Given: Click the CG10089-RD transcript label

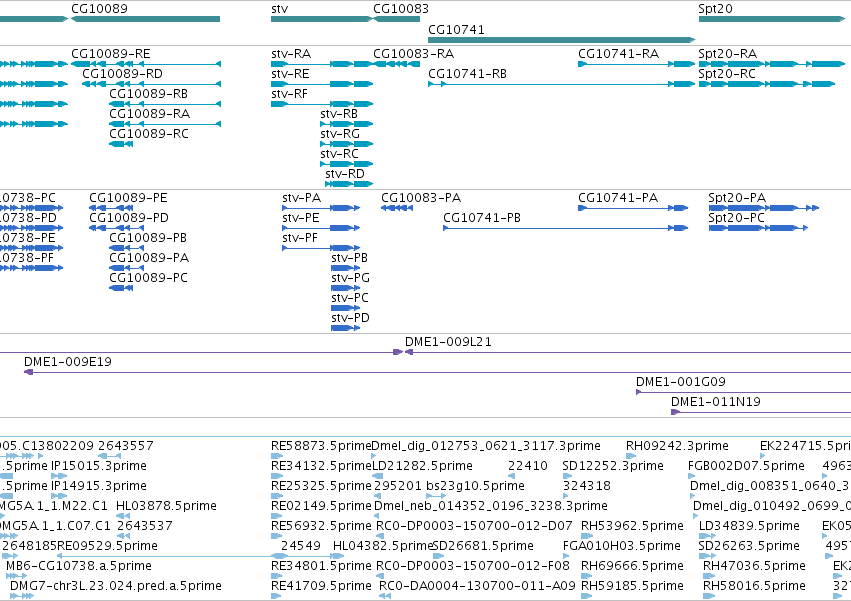Looking at the screenshot, I should click(122, 74).
